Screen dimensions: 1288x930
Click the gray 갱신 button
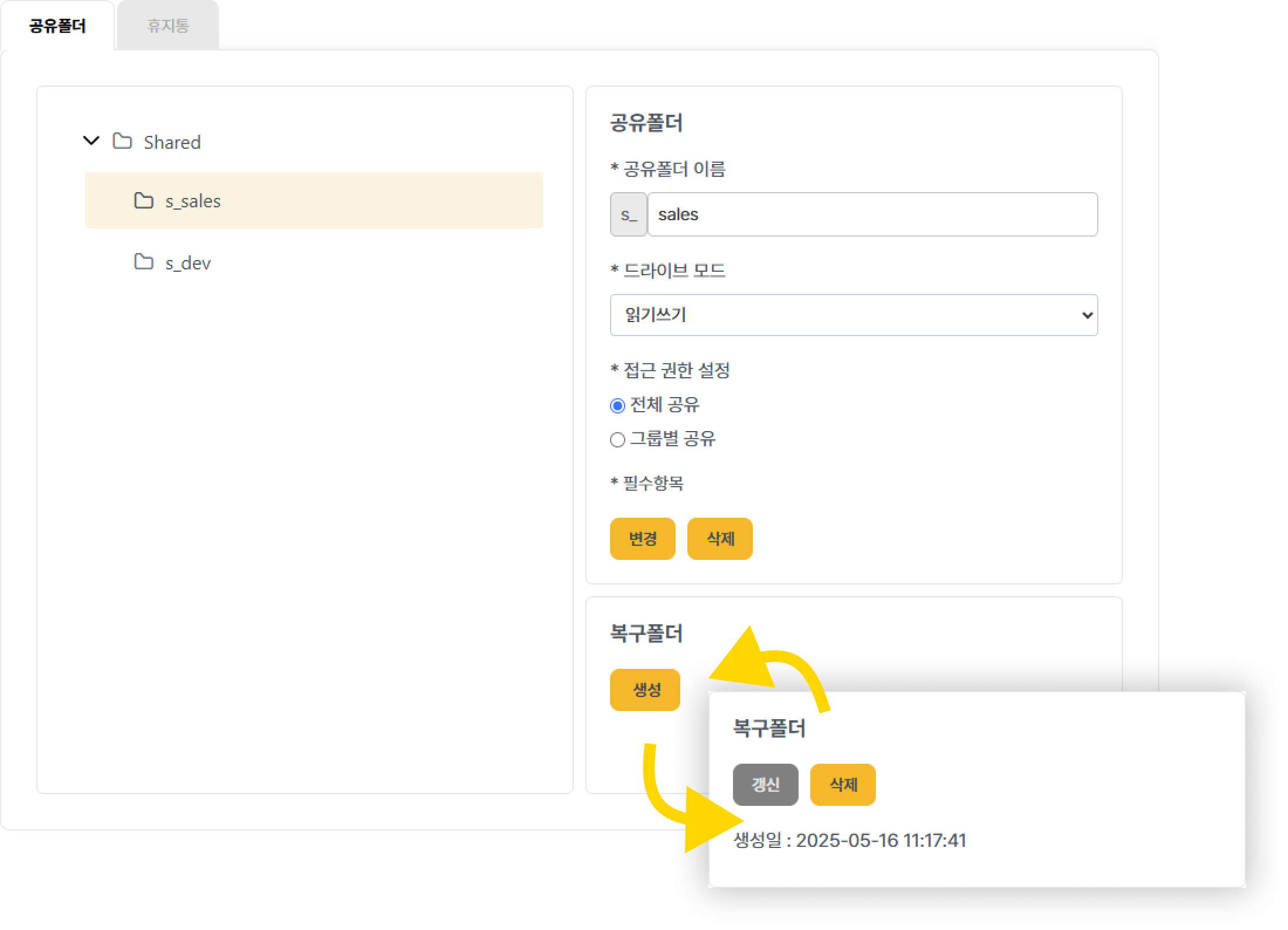(765, 784)
